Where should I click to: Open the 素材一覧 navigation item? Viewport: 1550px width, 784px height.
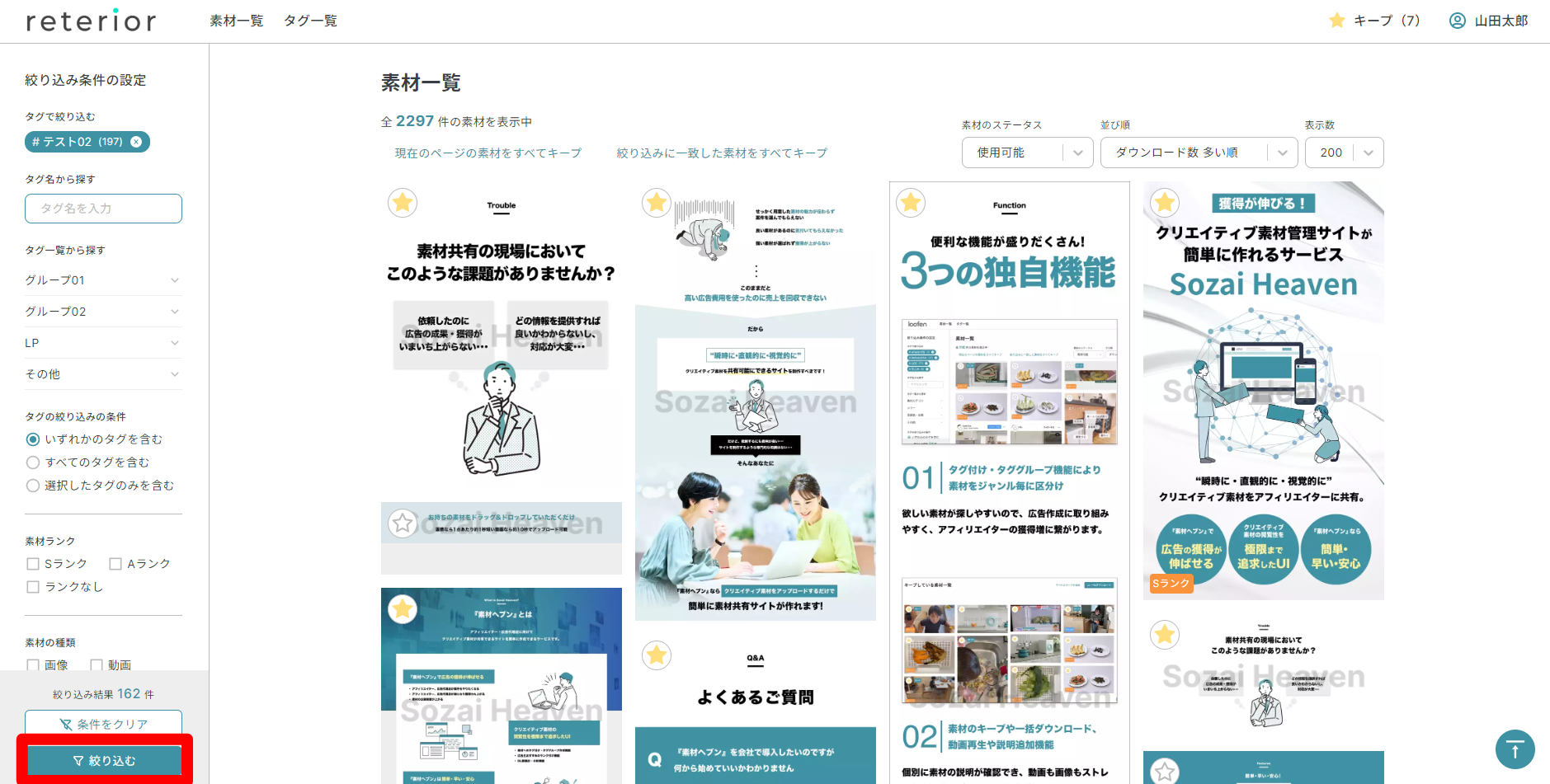237,21
